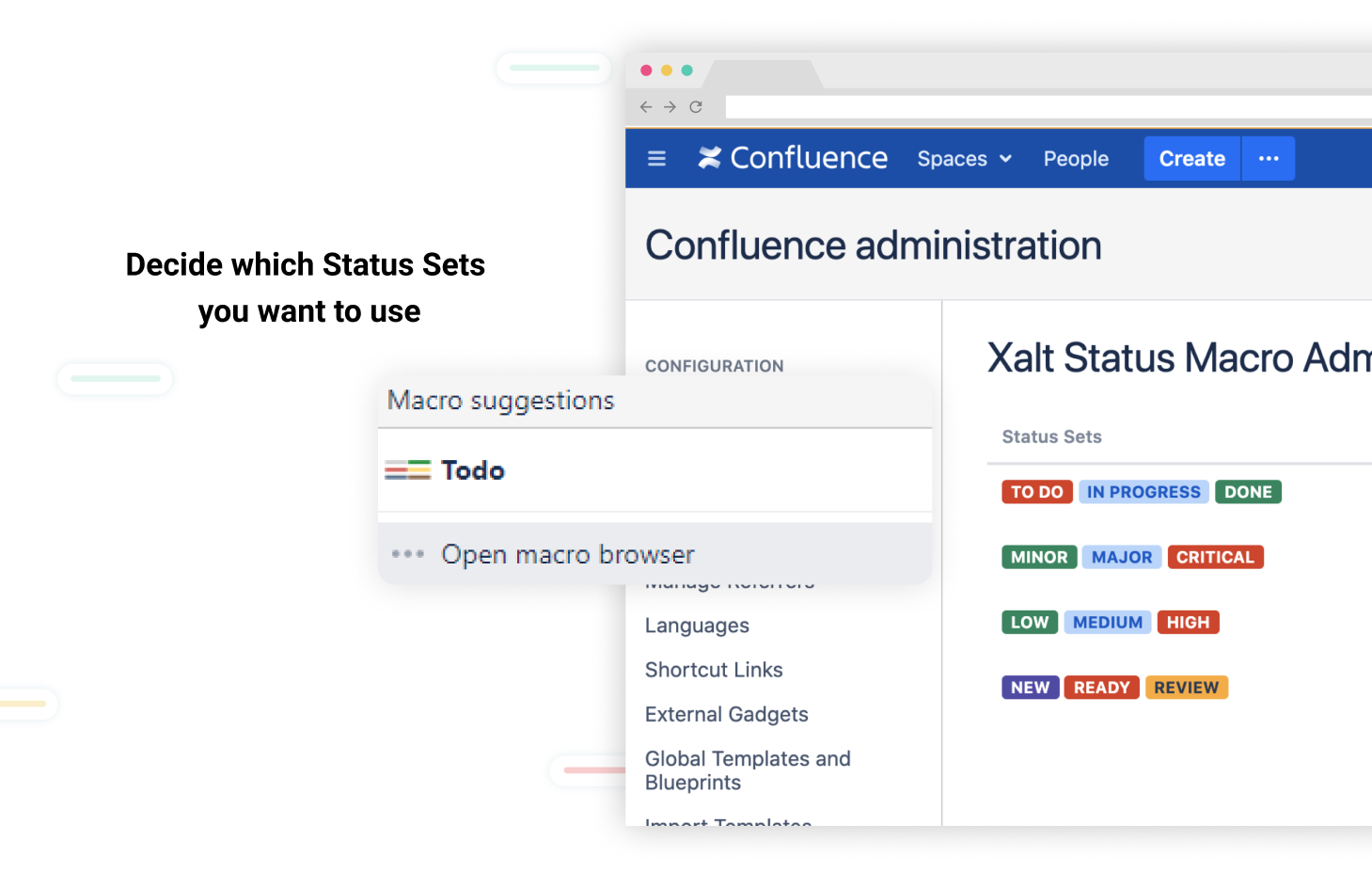Click the Shortcut Links sidebar entry
Screen dimensions: 1372x872
[x=713, y=669]
